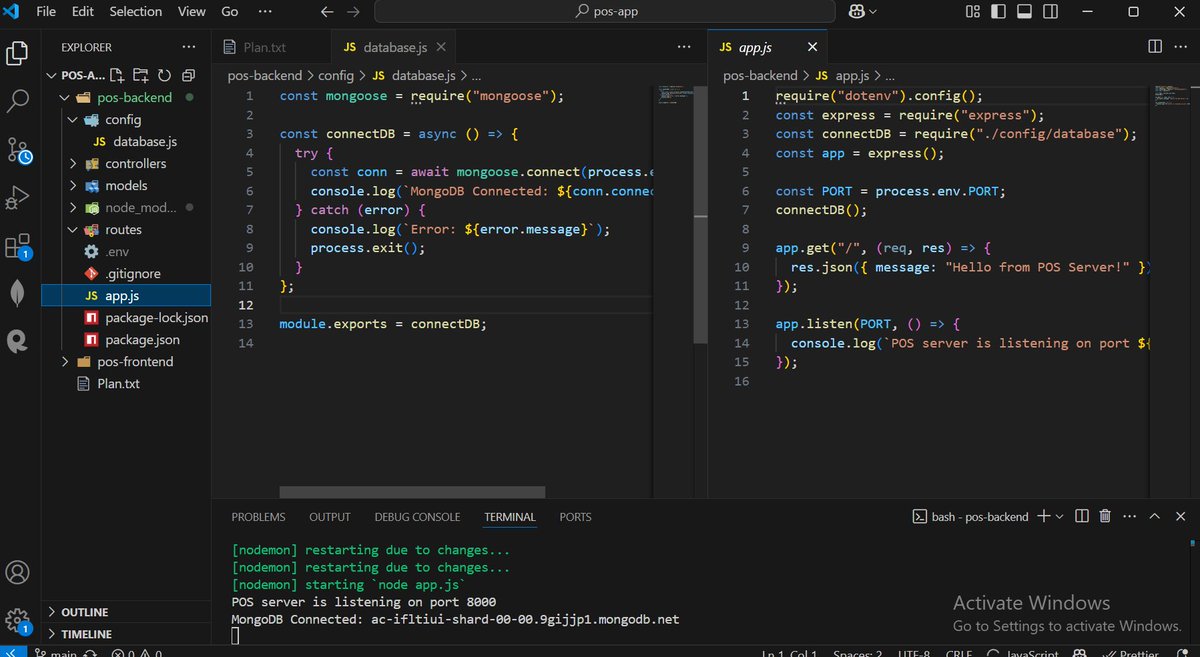Switch to the DEBUG CONSOLE panel tab

(x=417, y=517)
